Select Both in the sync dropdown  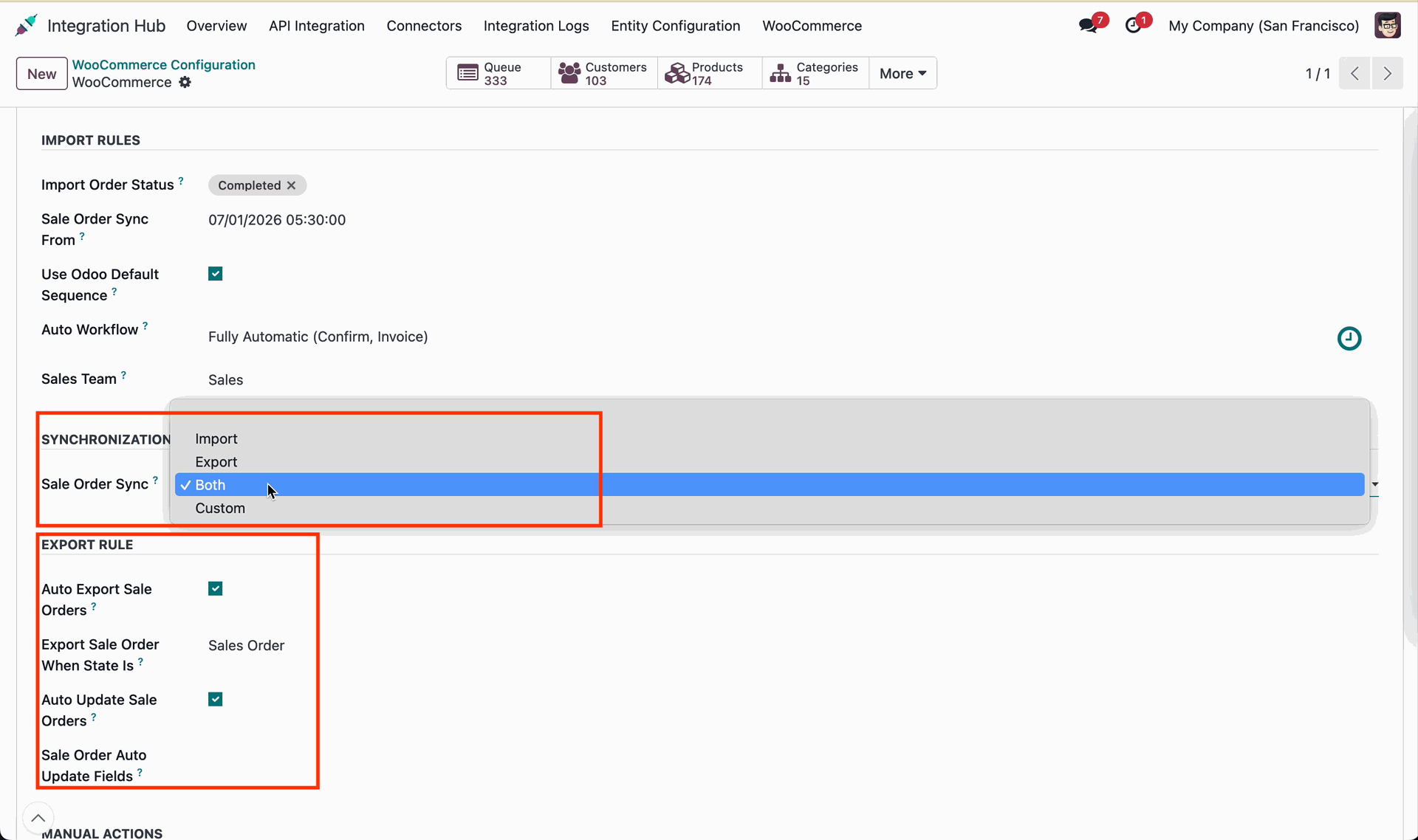click(x=769, y=484)
